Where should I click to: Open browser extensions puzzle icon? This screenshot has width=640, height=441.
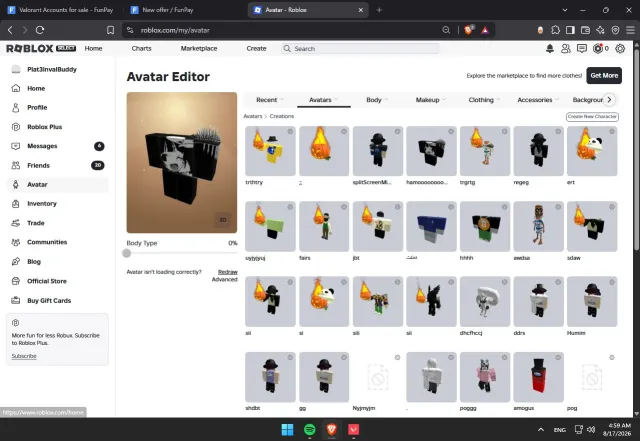556,30
